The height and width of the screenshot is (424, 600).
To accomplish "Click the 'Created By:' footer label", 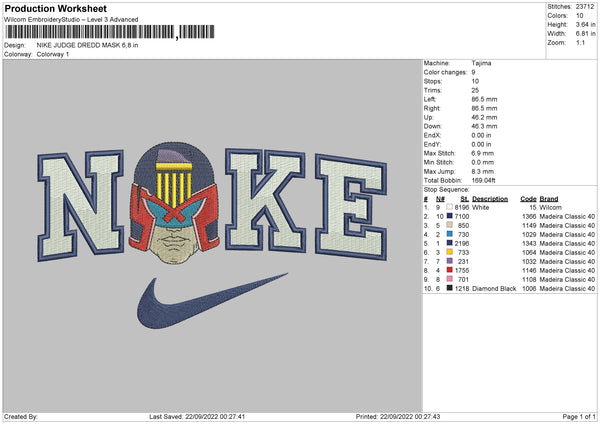I will tap(21, 417).
